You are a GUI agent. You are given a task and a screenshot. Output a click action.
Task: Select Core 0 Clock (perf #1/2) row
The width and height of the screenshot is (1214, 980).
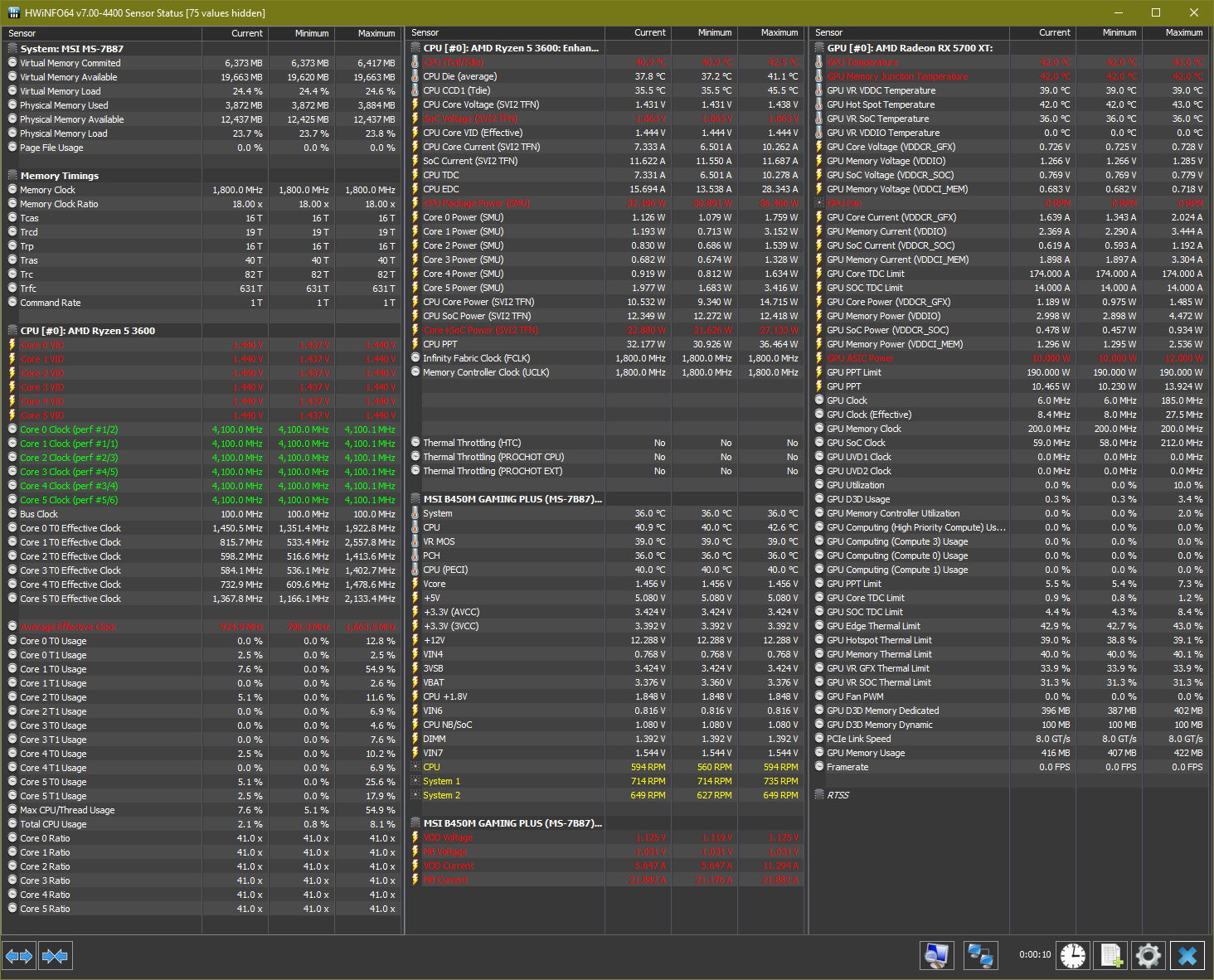tap(202, 429)
